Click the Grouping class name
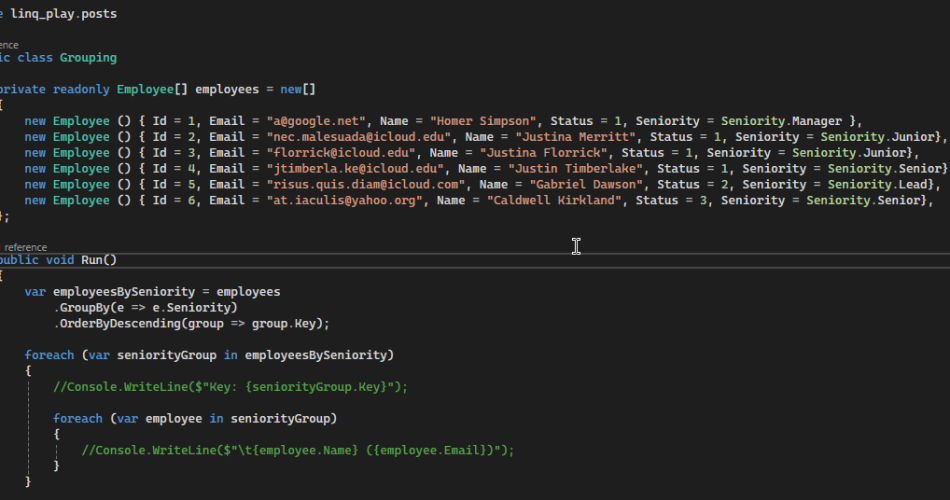950x500 pixels. point(88,58)
